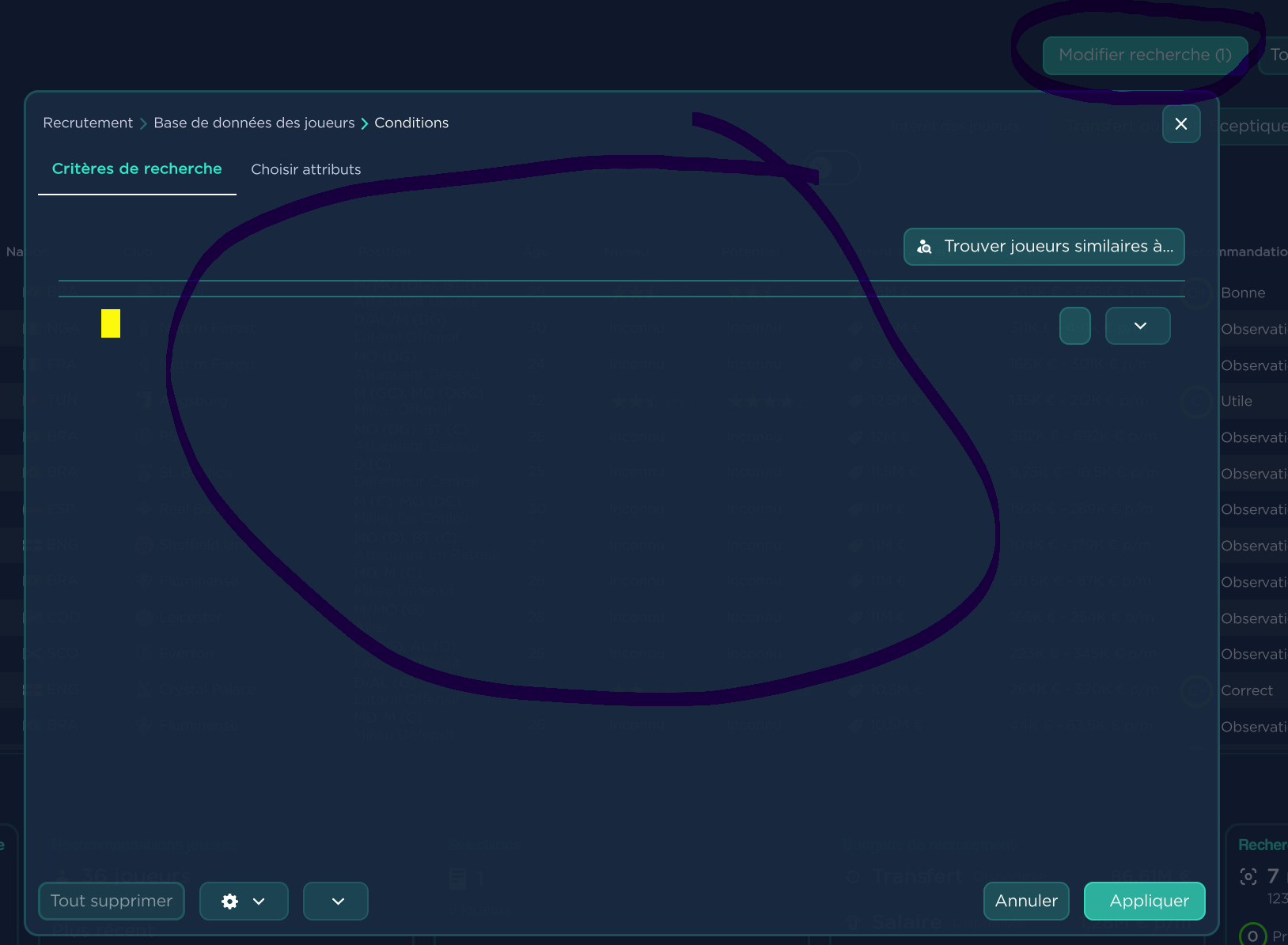Viewport: 1288px width, 945px height.
Task: Close the Conditions dialog with the X
Action: pyautogui.click(x=1181, y=124)
